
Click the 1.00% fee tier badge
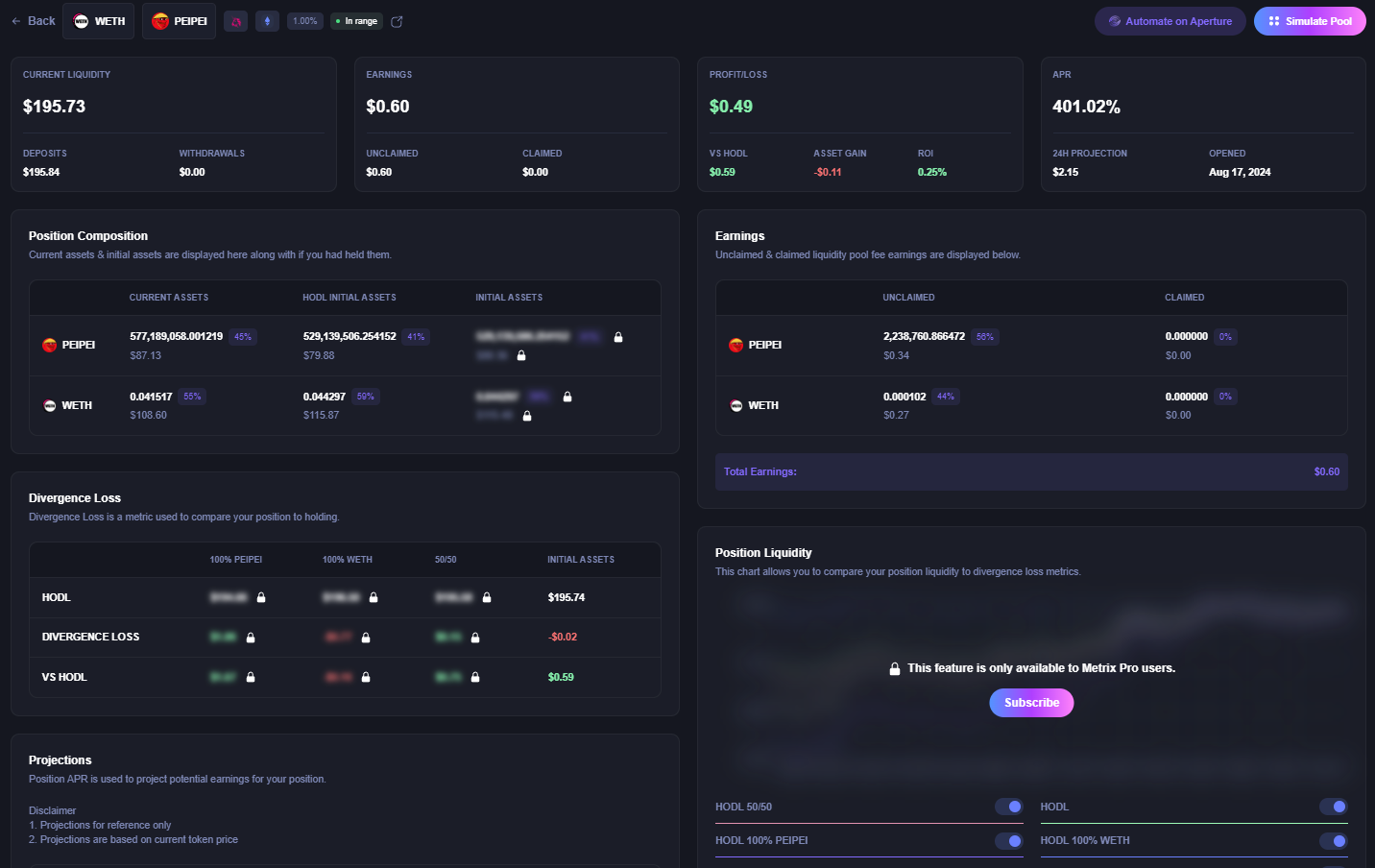pos(305,21)
